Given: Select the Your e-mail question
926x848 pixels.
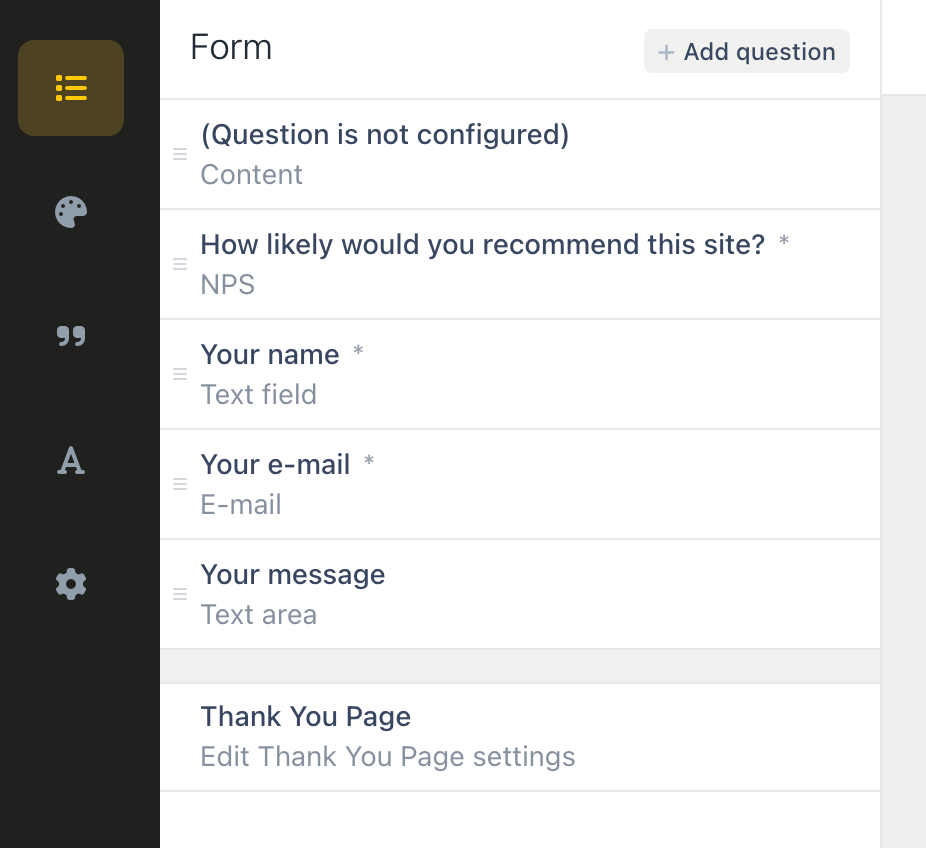Looking at the screenshot, I should [275, 465].
